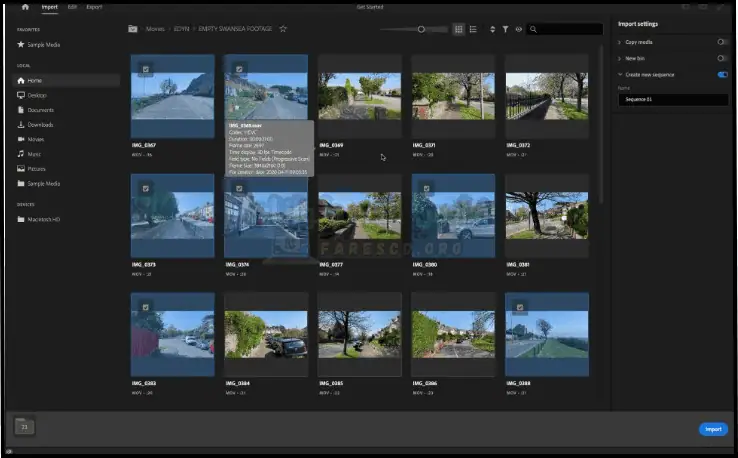Collapse the Create new sequence section
The image size is (738, 458).
pos(619,74)
